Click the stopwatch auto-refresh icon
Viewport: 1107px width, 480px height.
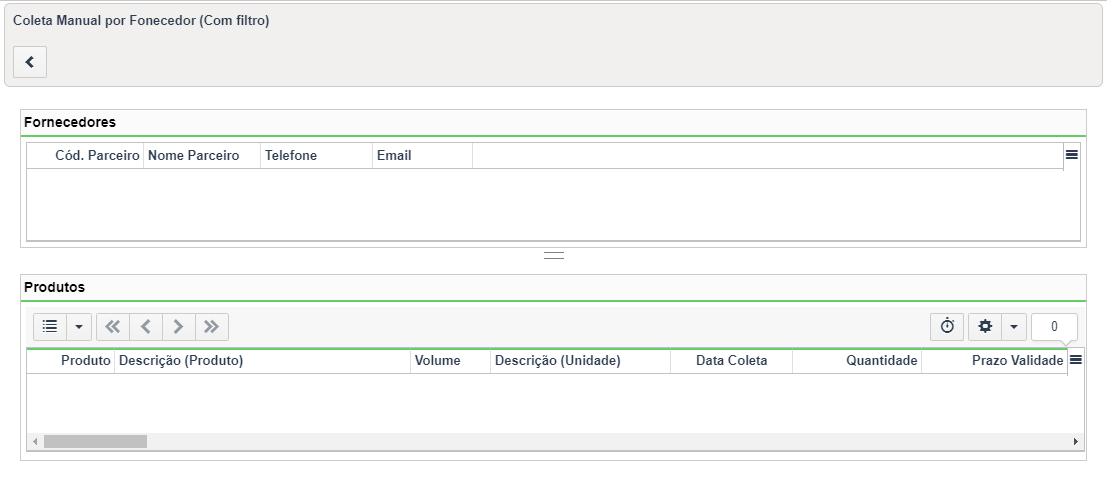click(947, 326)
